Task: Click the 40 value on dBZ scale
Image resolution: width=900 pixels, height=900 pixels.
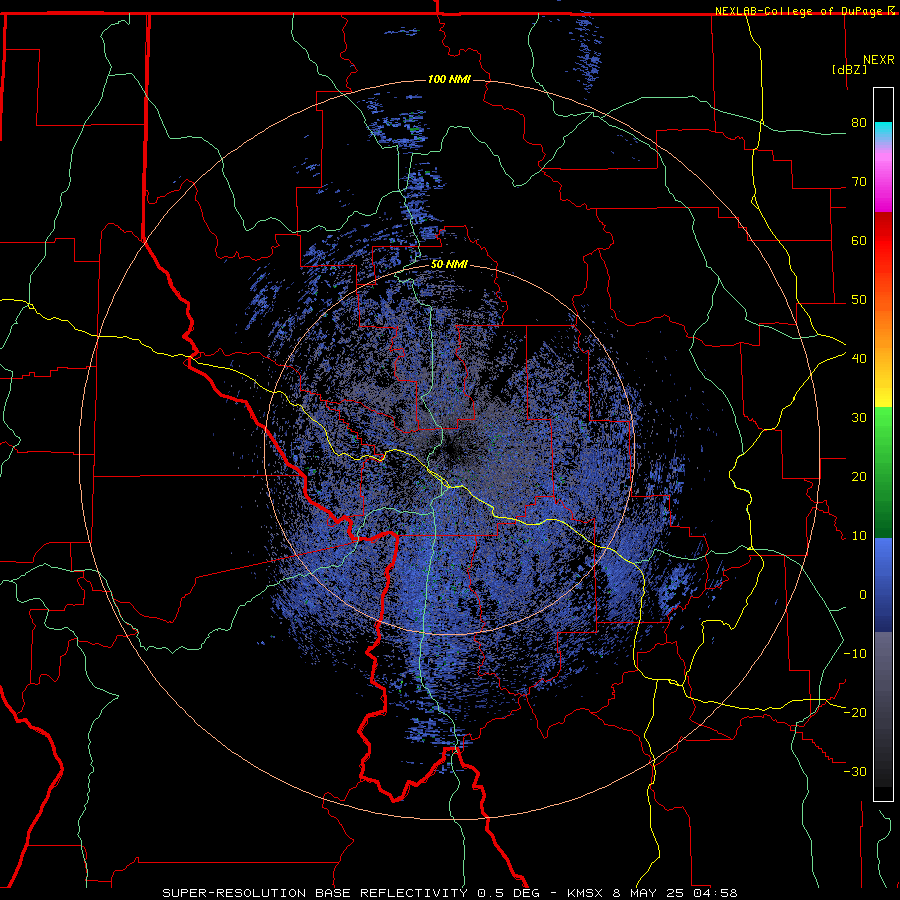Action: [x=859, y=359]
